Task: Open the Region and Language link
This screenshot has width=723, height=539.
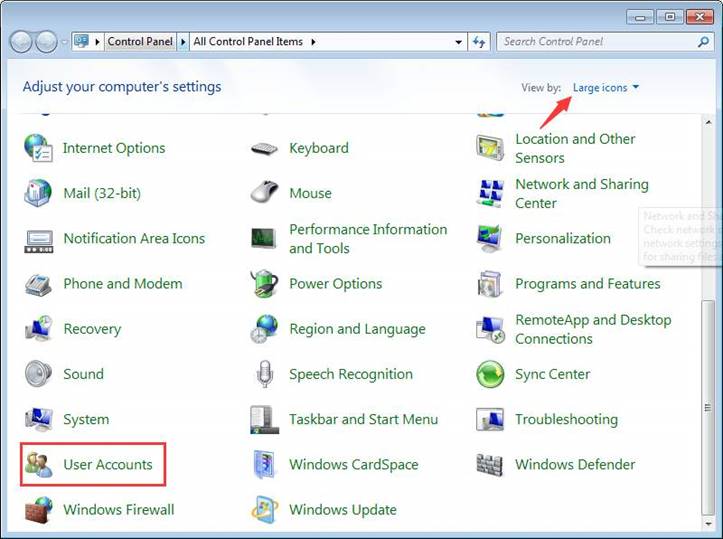Action: pyautogui.click(x=357, y=329)
